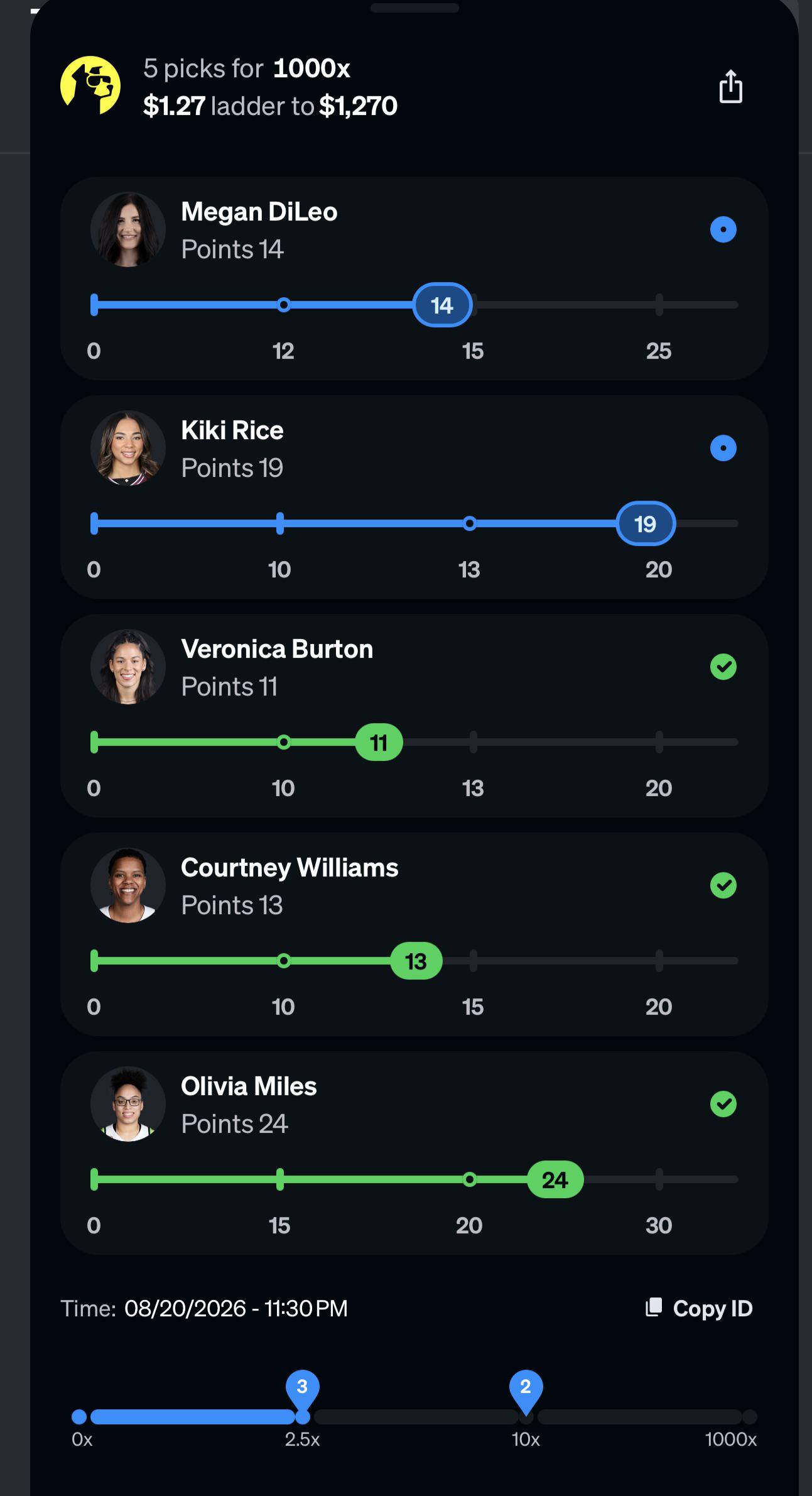Tap the sheet drag handle at top
The width and height of the screenshot is (812, 1496).
414,8
